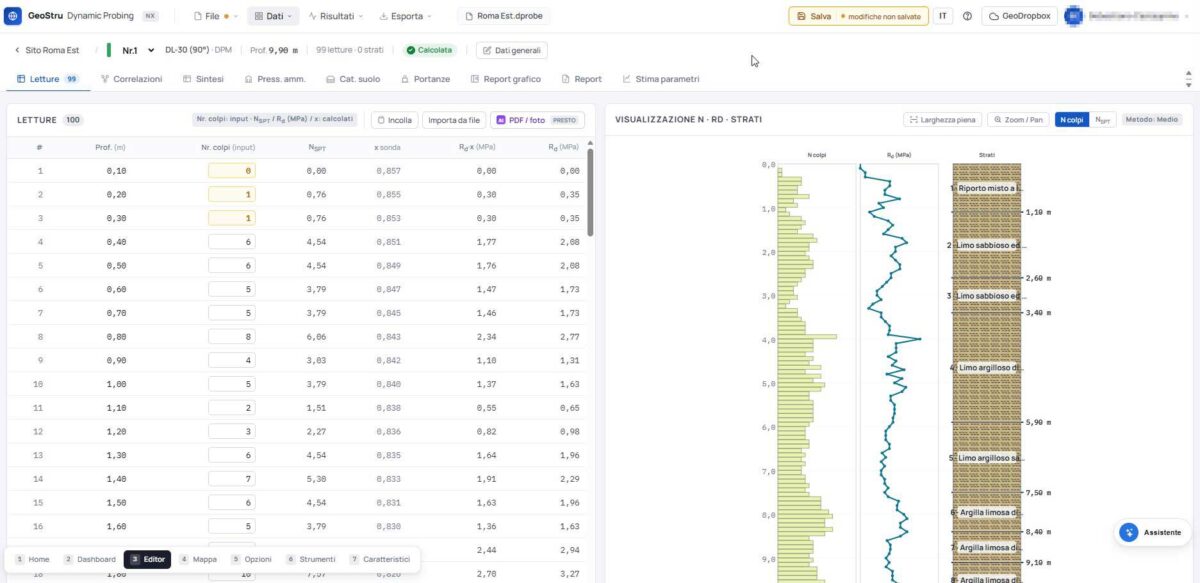Click the χ sonda column header
Screen dimensions: 1200x583
pyautogui.click(x=387, y=147)
